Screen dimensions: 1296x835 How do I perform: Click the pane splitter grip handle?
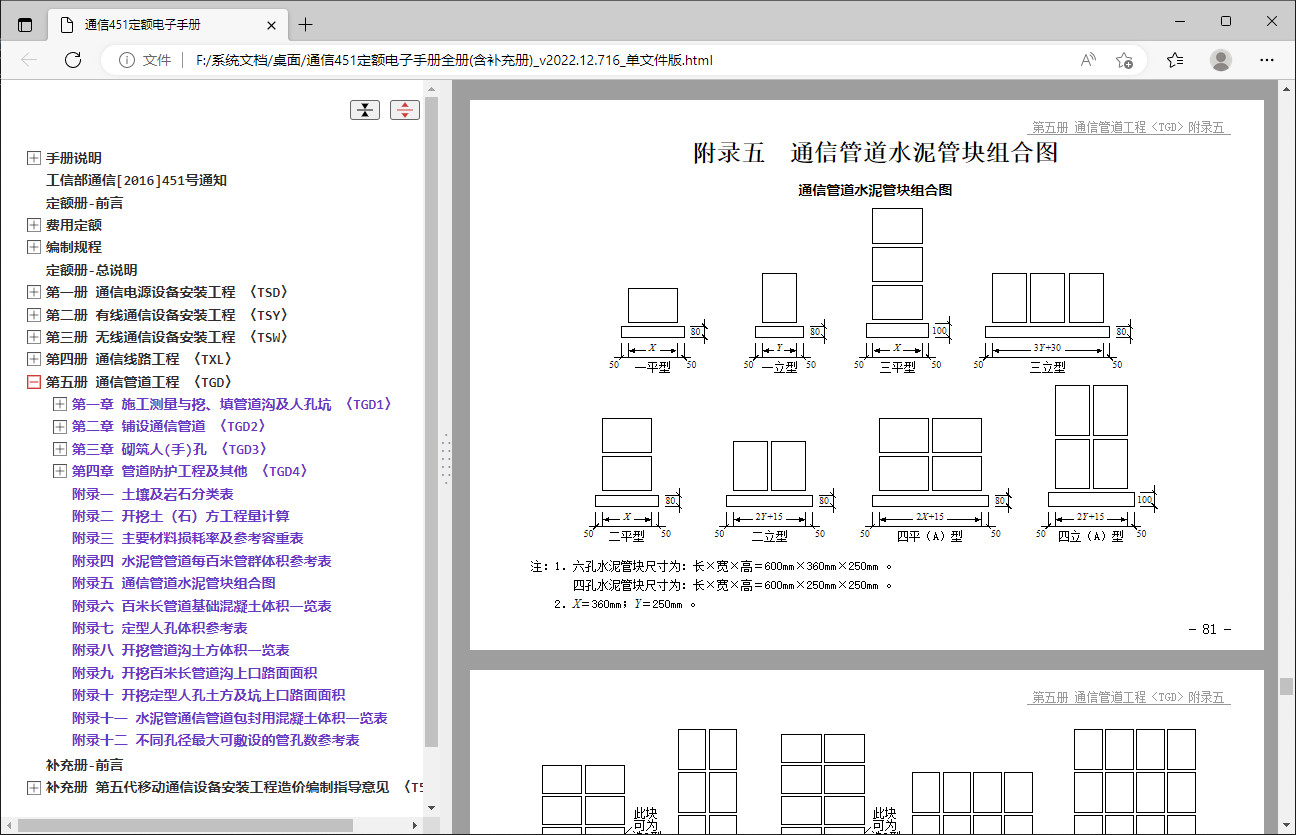point(446,460)
